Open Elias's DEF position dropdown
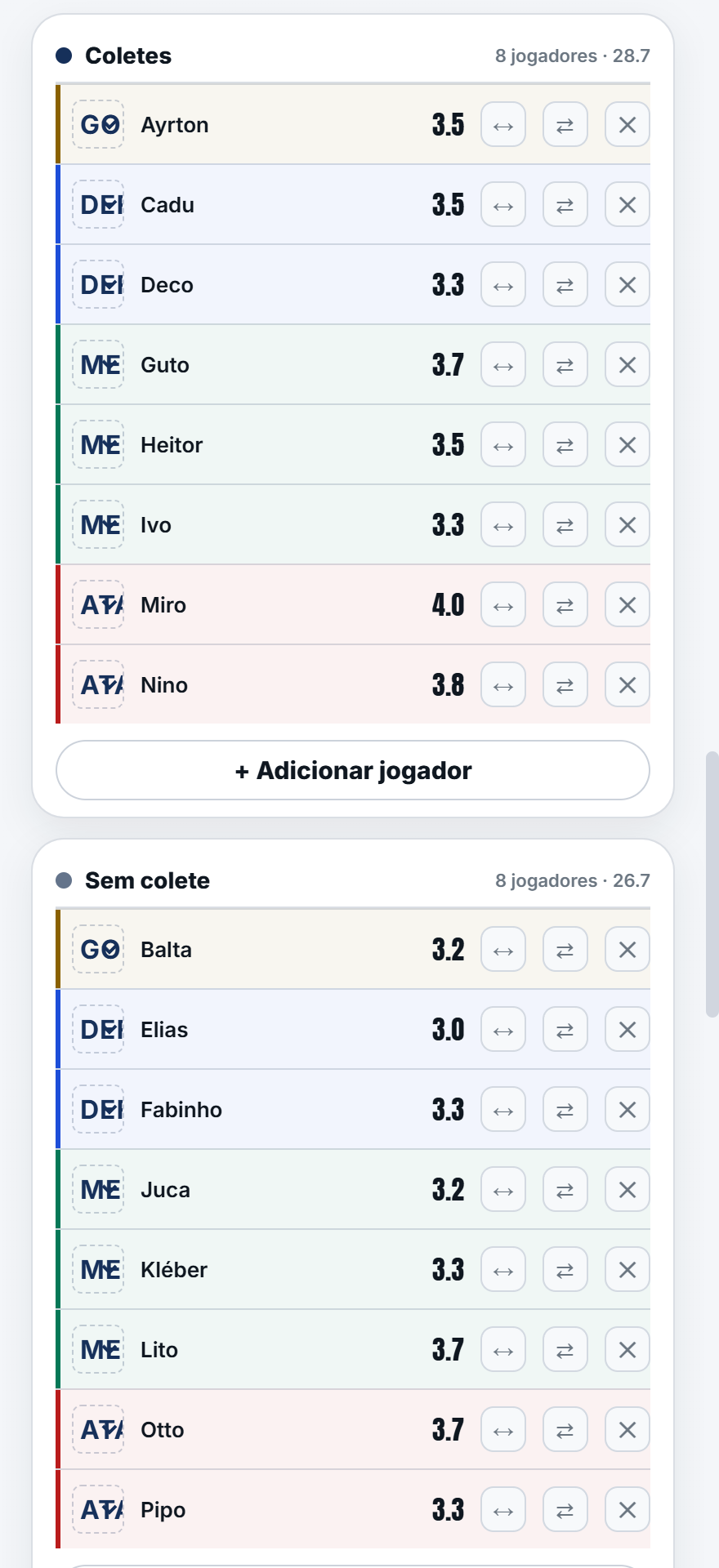The image size is (719, 1568). tap(98, 1030)
